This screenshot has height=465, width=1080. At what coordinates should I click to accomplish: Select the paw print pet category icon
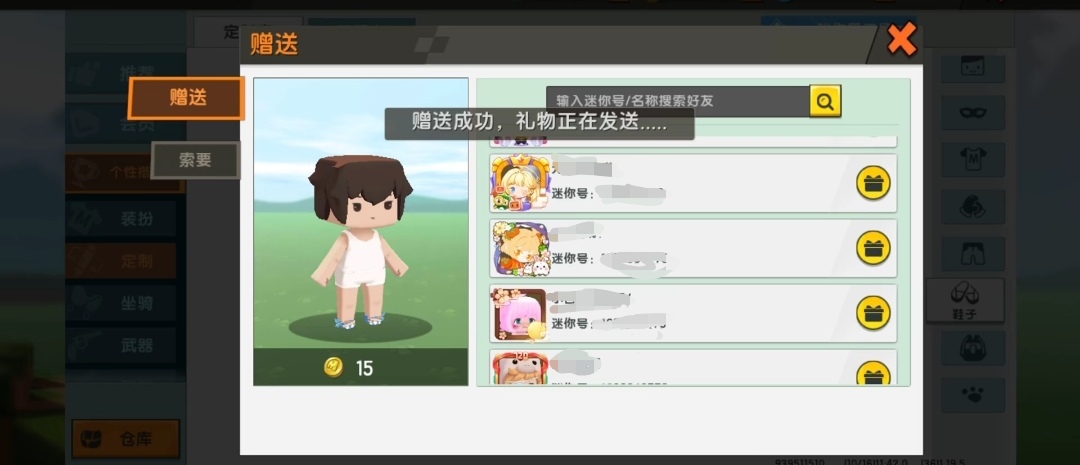tap(973, 395)
